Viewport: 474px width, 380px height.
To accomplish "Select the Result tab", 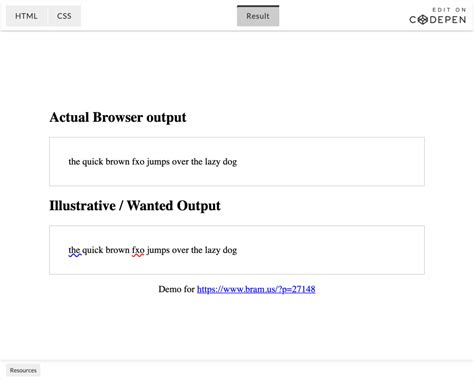I will (258, 16).
